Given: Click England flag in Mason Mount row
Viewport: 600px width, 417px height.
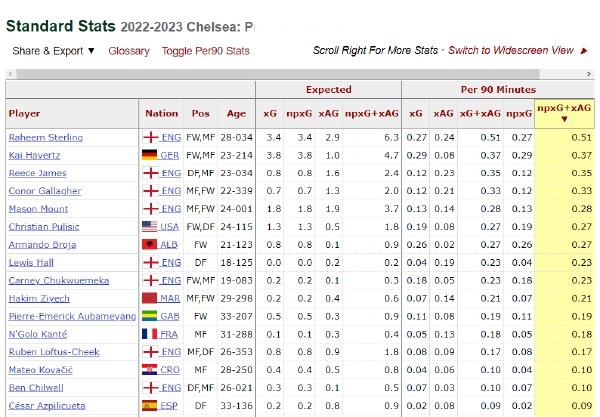Looking at the screenshot, I should tap(150, 209).
